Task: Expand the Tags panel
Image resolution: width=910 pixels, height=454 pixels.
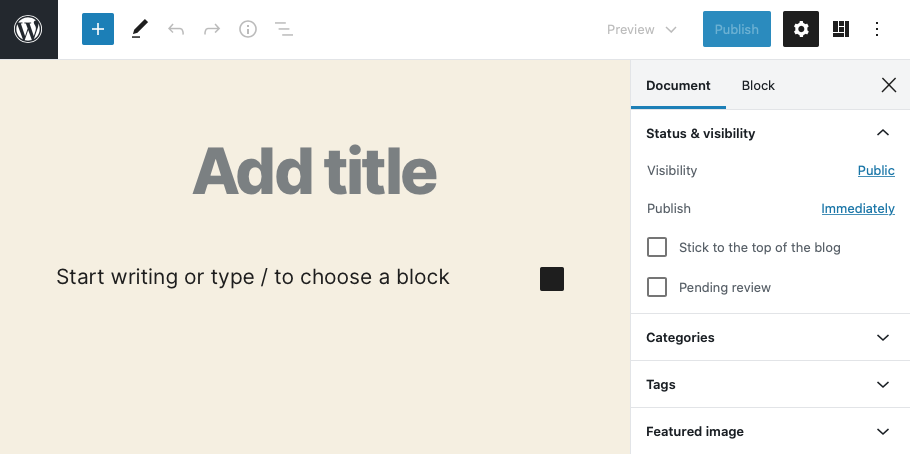Action: pyautogui.click(x=770, y=384)
